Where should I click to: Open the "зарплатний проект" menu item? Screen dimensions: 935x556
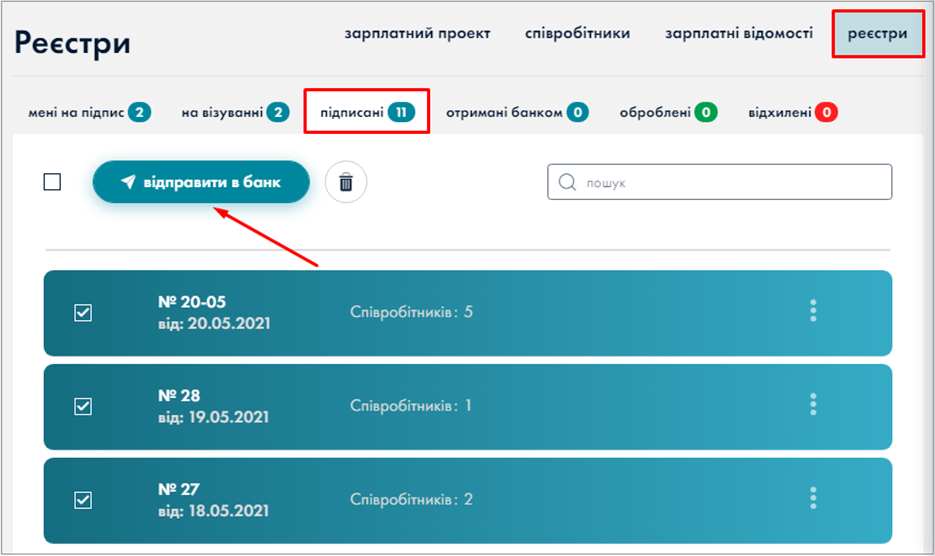tap(417, 34)
